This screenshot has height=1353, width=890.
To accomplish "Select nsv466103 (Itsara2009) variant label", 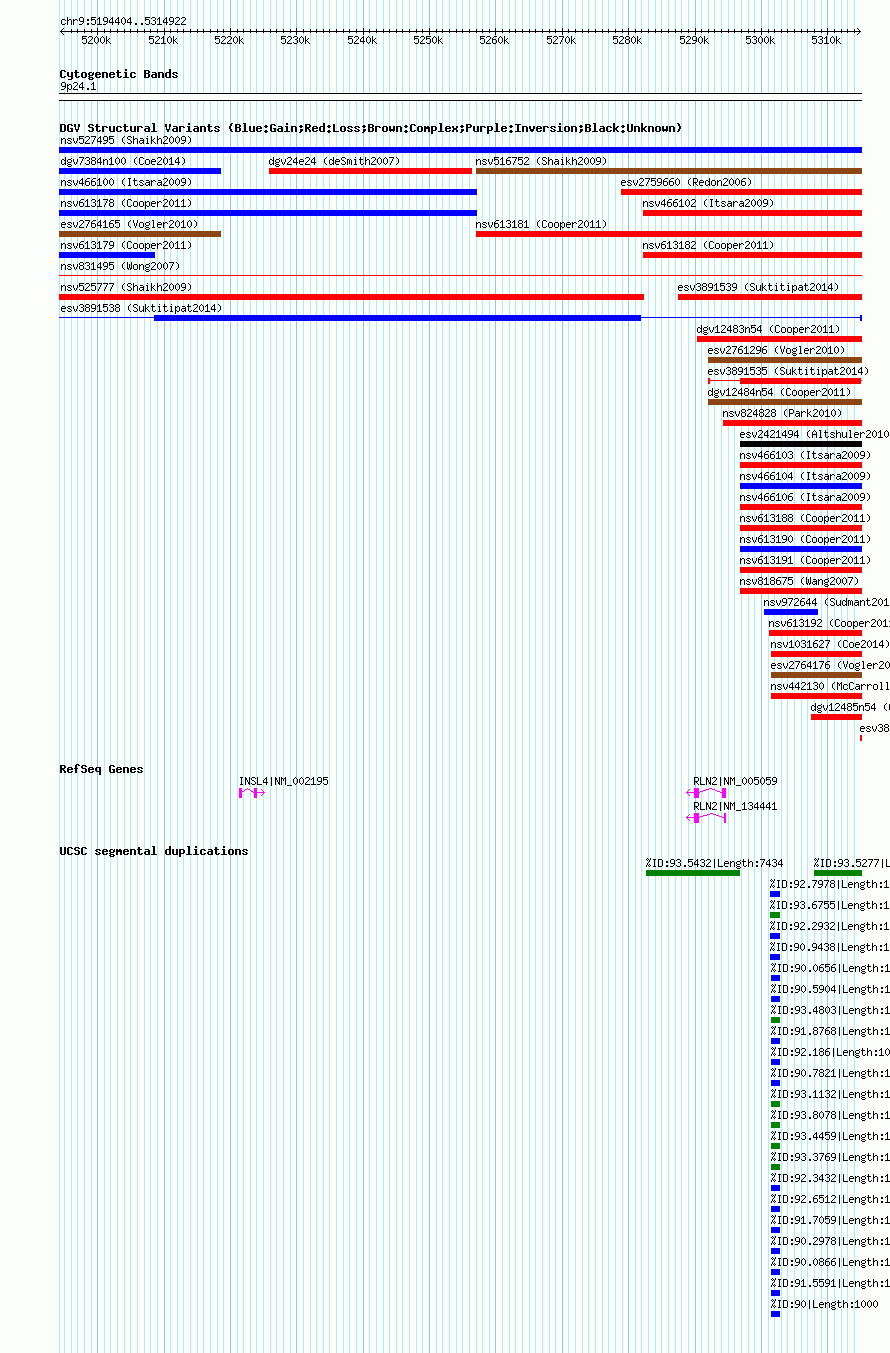I will click(x=805, y=455).
